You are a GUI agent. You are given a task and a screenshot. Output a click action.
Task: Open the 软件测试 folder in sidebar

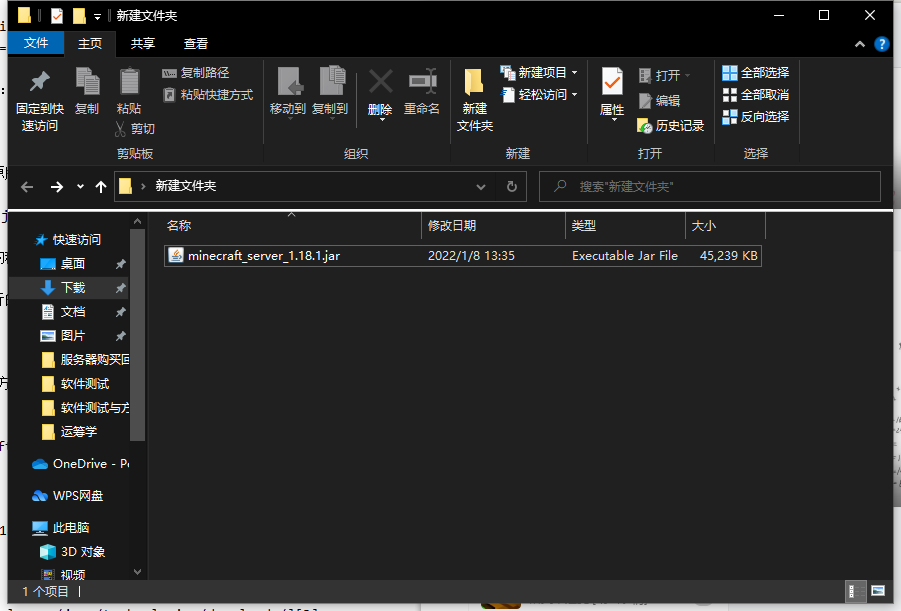point(76,384)
